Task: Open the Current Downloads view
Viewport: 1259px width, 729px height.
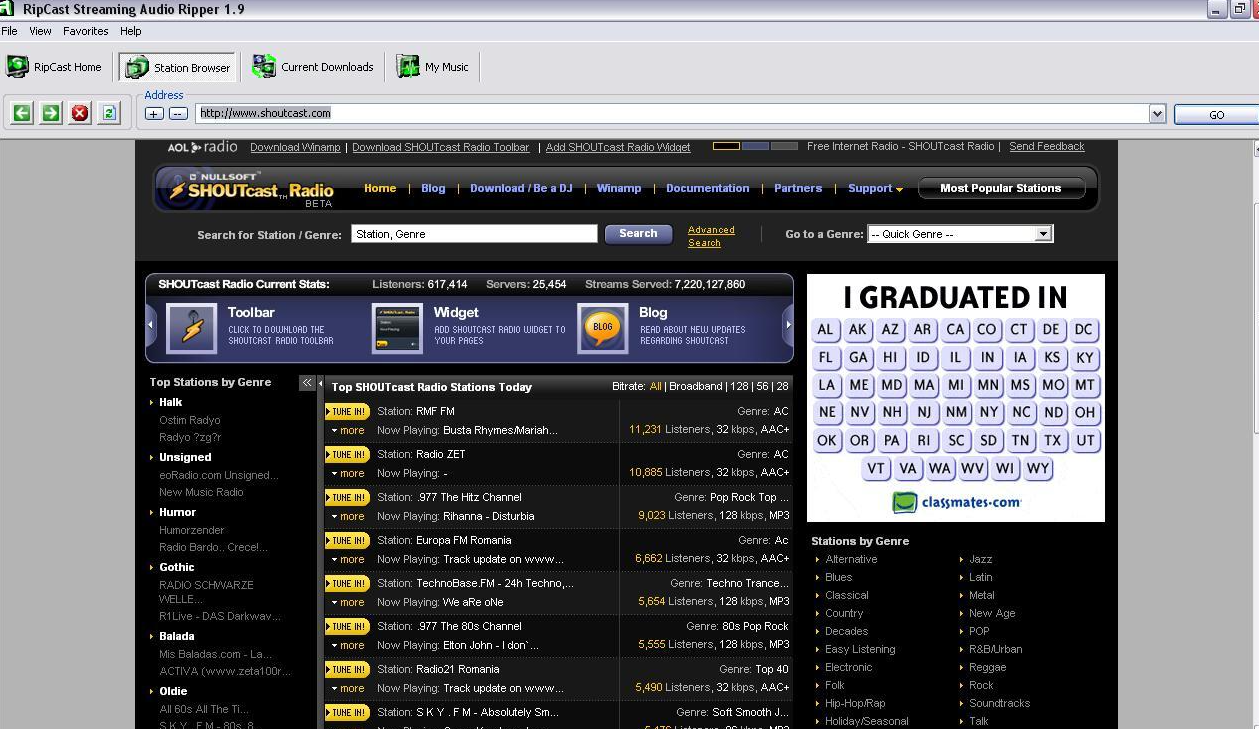Action: click(x=313, y=67)
